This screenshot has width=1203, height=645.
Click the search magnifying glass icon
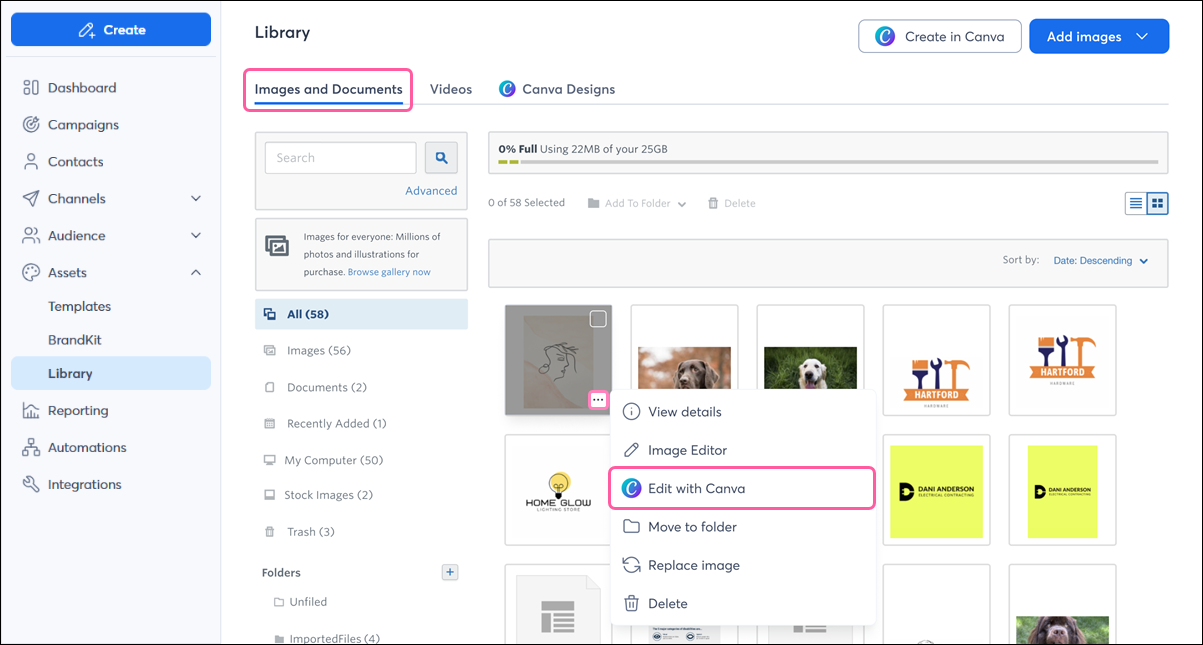440,157
